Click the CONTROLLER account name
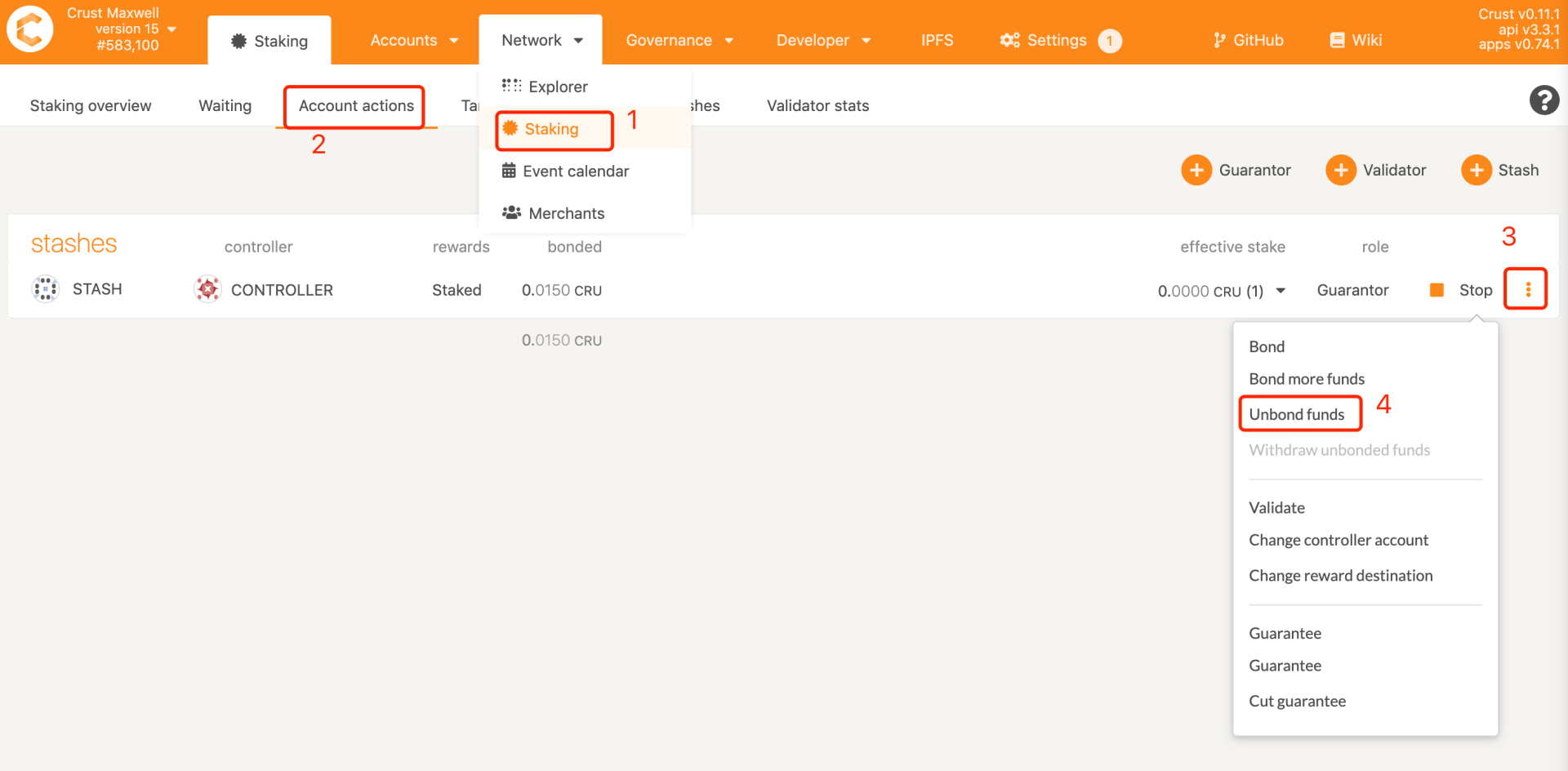1568x771 pixels. click(x=282, y=290)
